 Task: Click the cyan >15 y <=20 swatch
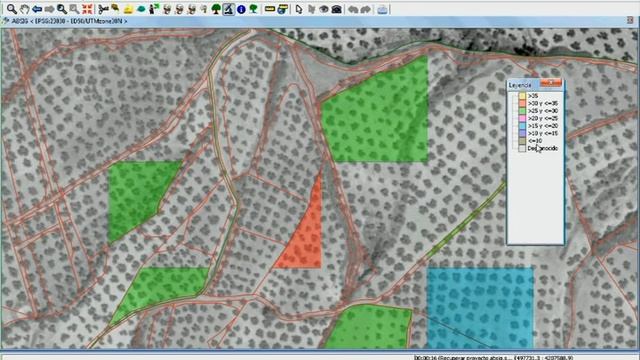[522, 126]
